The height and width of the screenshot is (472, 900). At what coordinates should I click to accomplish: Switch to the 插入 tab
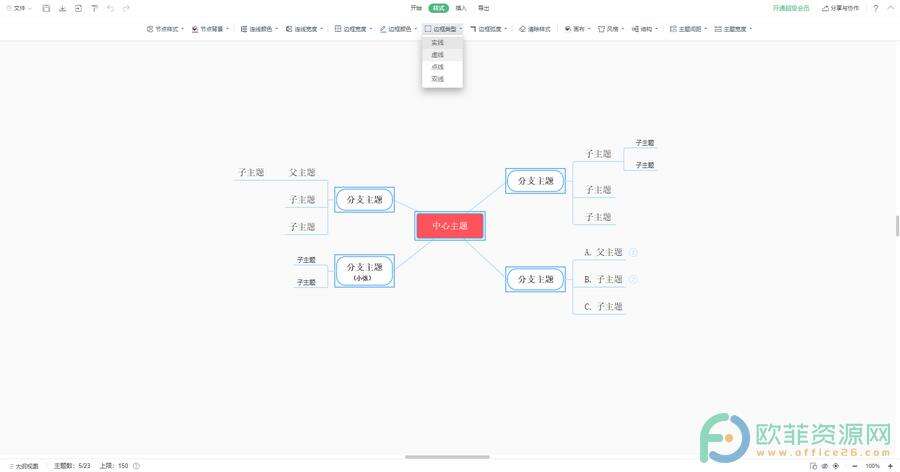point(461,8)
